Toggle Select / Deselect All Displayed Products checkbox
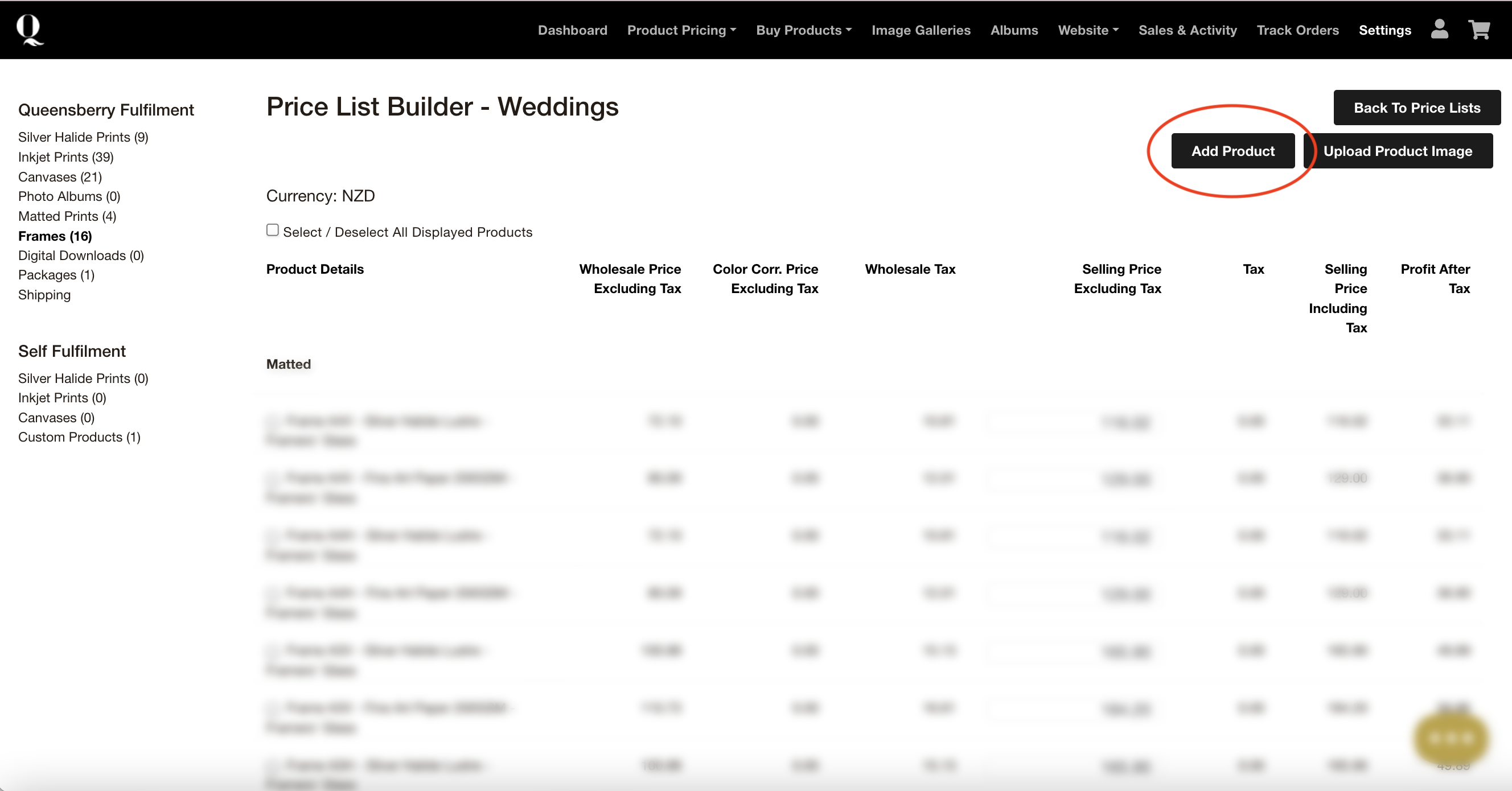The height and width of the screenshot is (791, 1512). tap(272, 230)
